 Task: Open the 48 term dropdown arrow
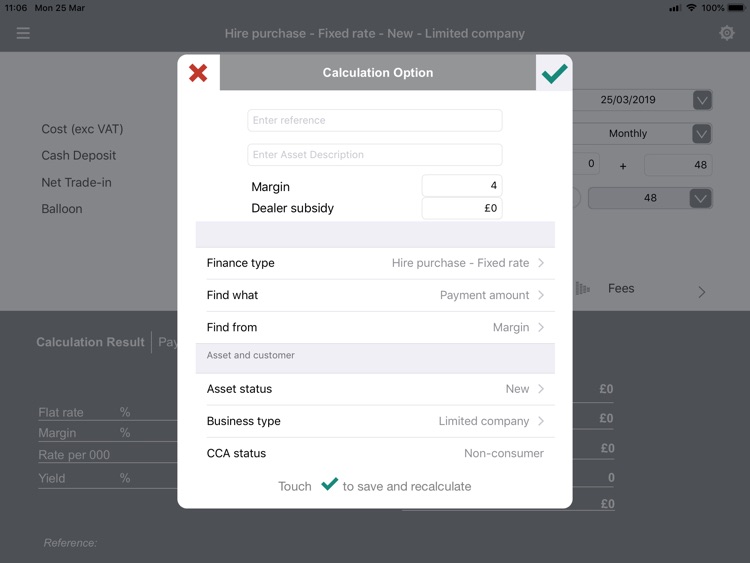point(701,198)
